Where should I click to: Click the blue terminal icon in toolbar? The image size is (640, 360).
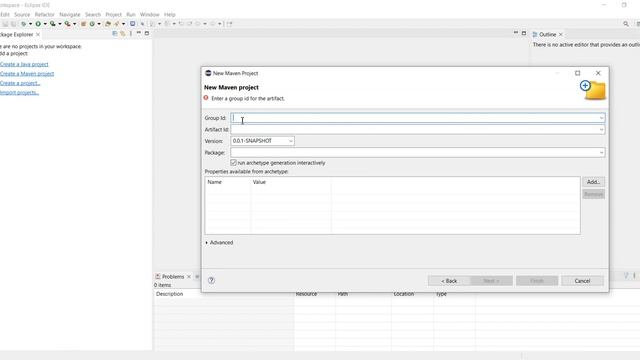[x=133, y=24]
